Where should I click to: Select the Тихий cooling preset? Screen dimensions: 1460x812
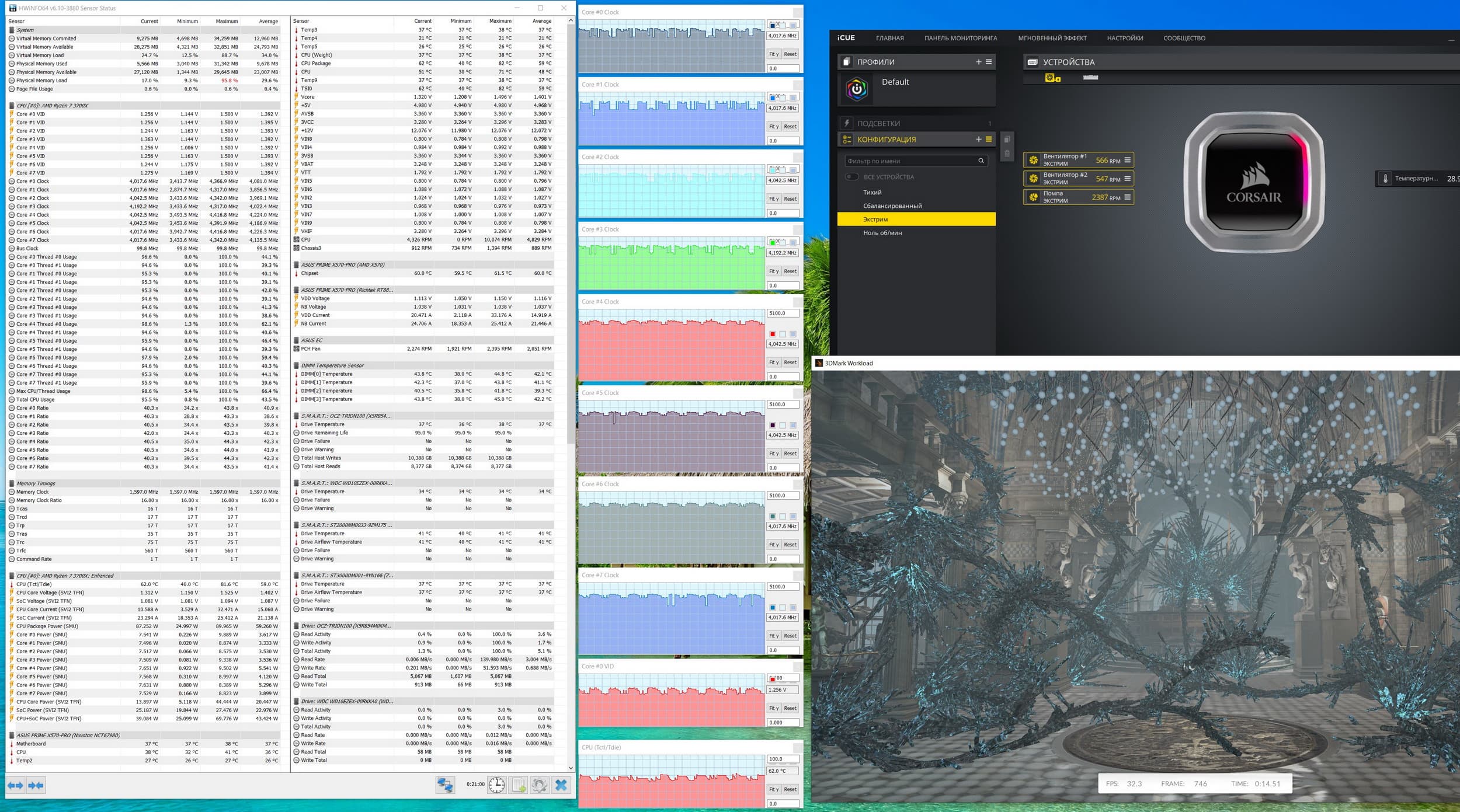click(x=872, y=193)
